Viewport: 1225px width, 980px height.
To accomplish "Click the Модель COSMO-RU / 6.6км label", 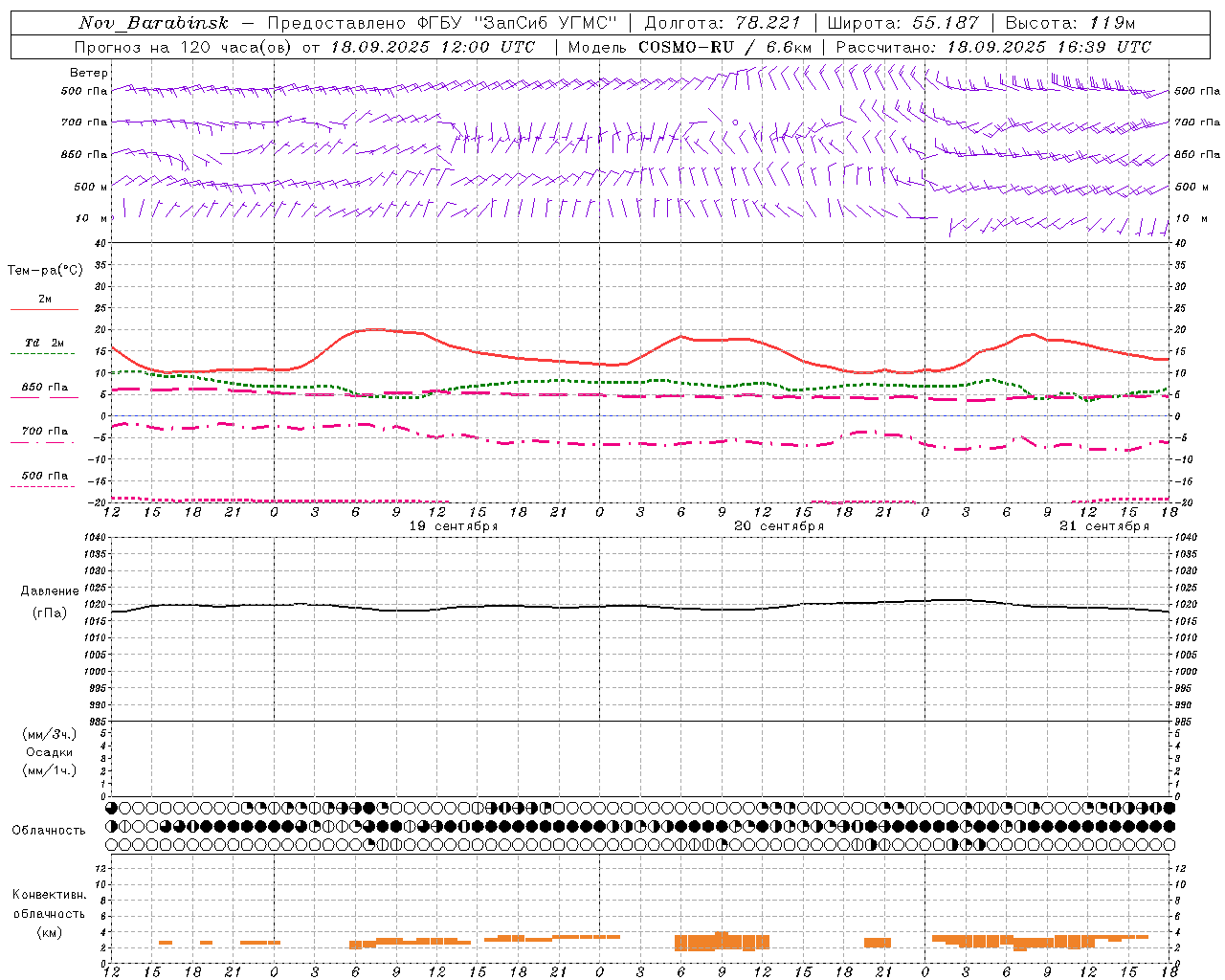I will [690, 47].
